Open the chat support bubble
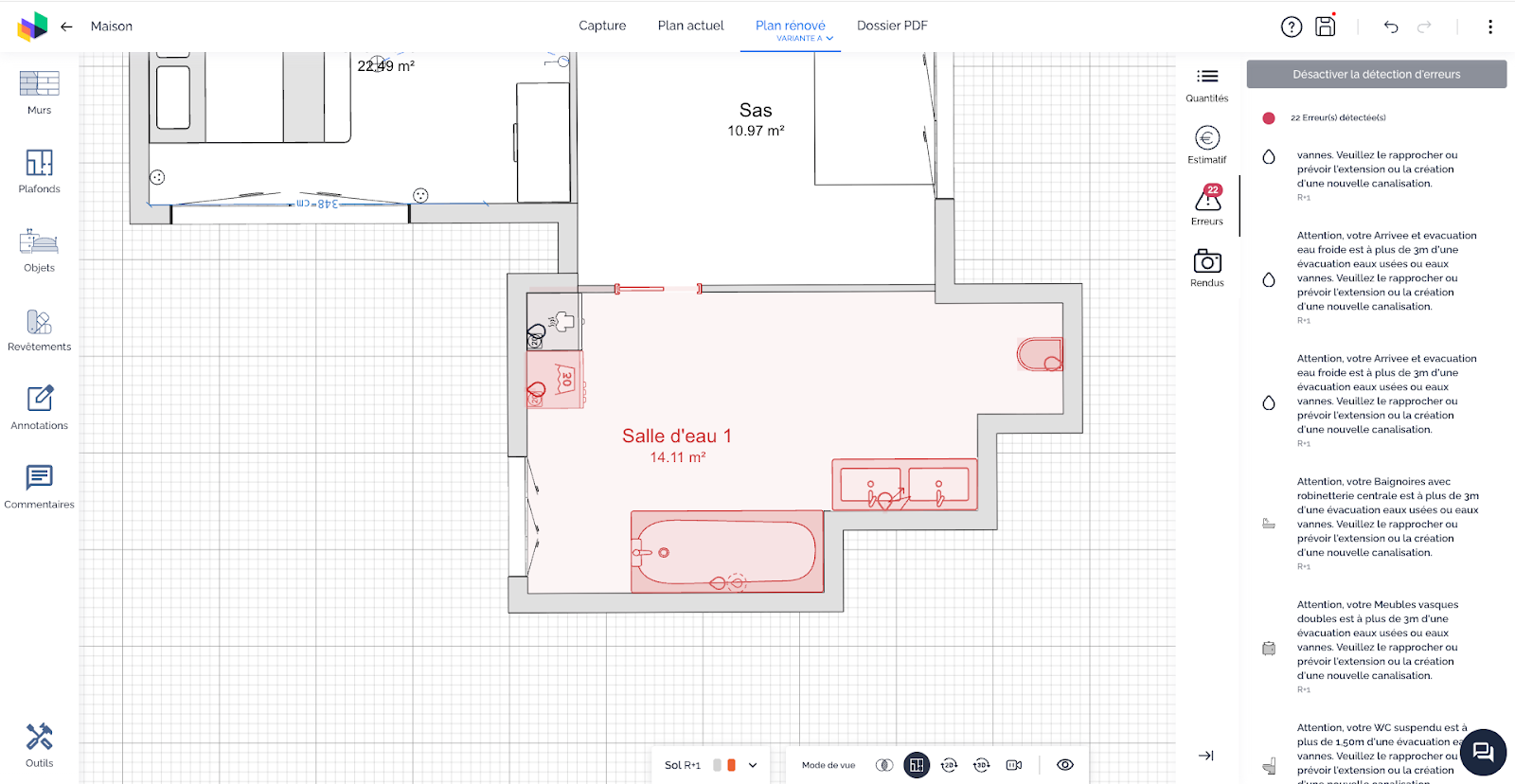1515x784 pixels. pyautogui.click(x=1483, y=753)
